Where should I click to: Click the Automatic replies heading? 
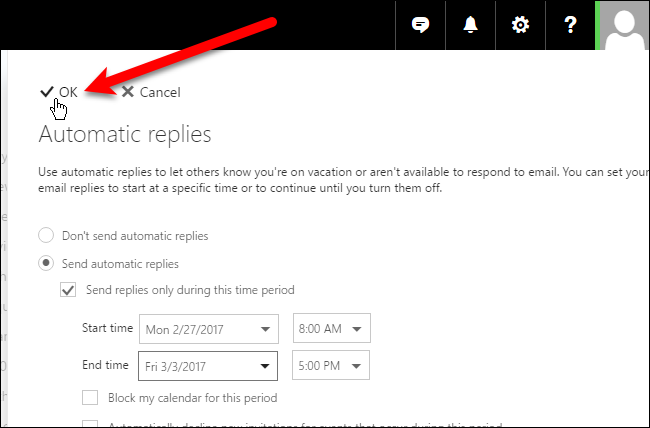[x=124, y=134]
